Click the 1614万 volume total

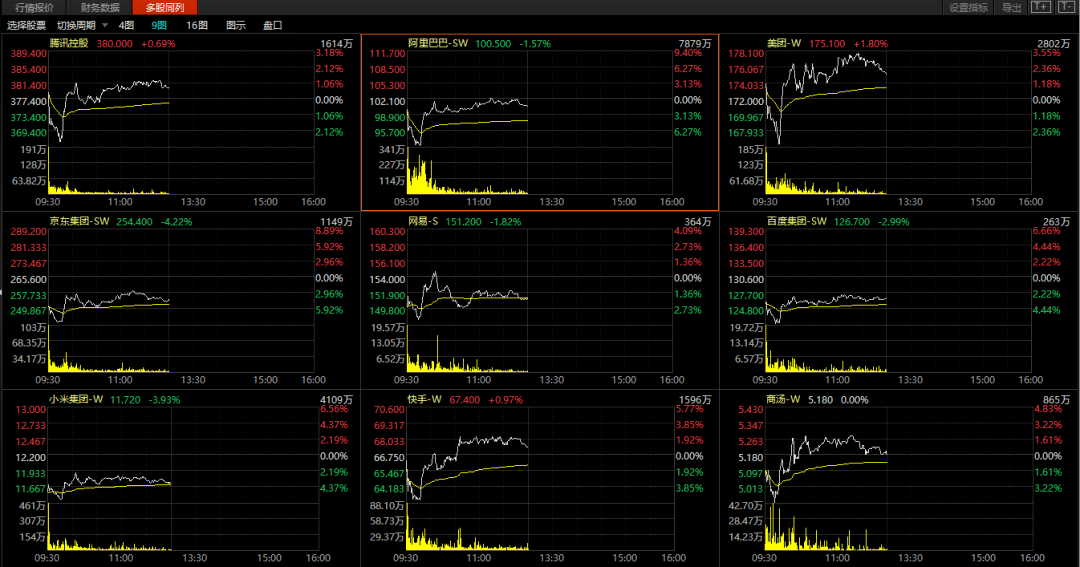[x=336, y=43]
